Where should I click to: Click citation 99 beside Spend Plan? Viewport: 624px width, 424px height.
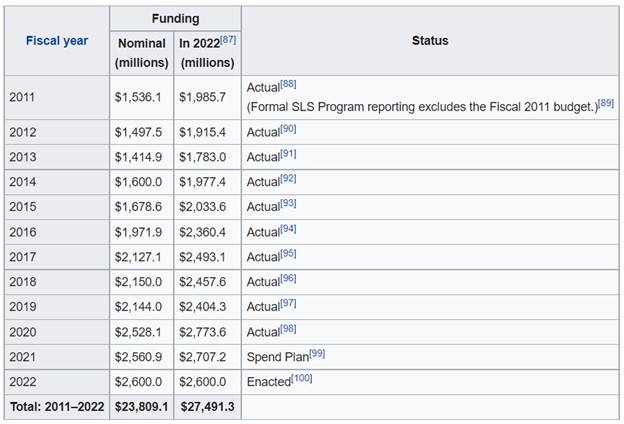[317, 354]
